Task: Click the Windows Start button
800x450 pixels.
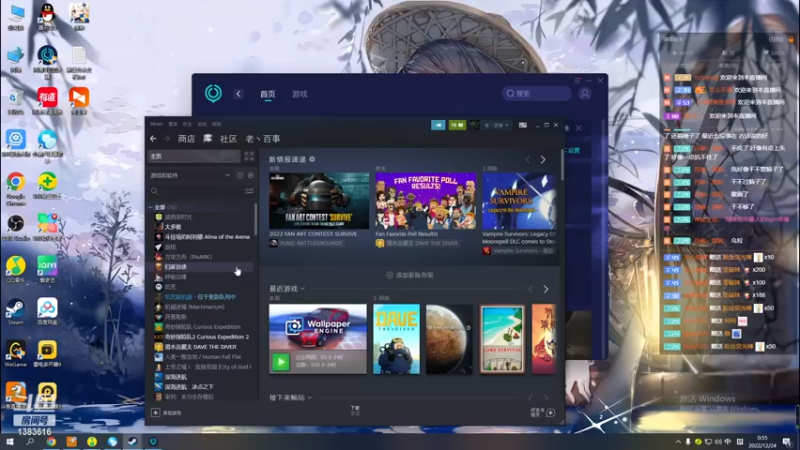Action: coord(10,442)
